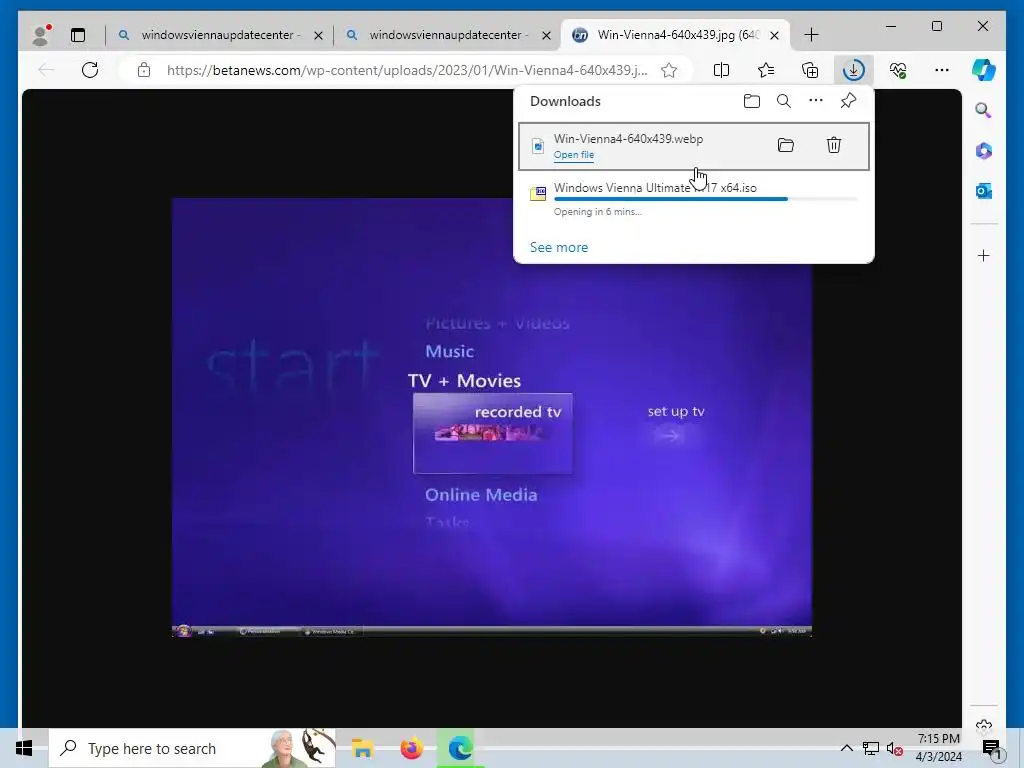This screenshot has height=768, width=1024.
Task: Click See more downloads link
Action: tap(559, 248)
